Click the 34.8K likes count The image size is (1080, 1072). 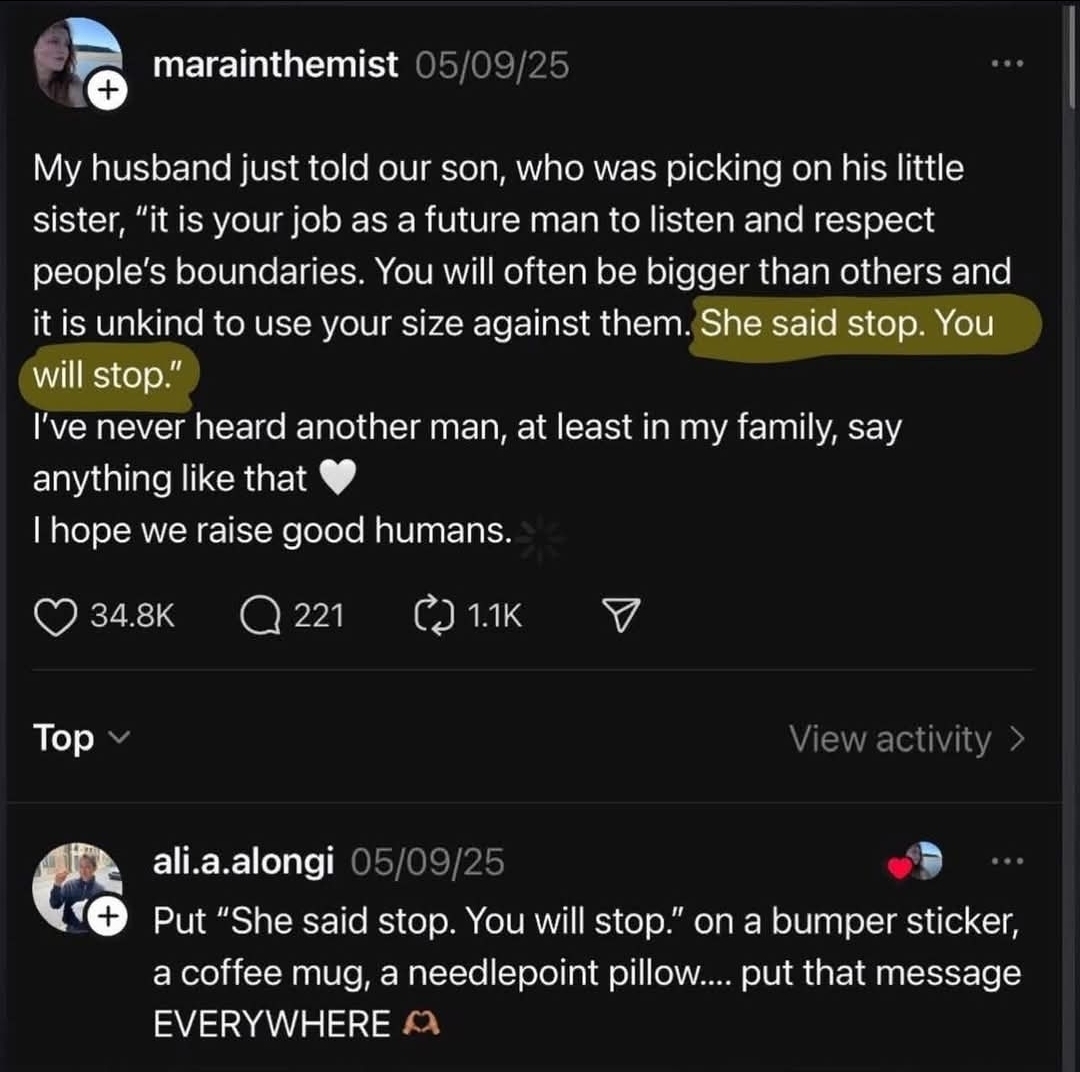133,616
